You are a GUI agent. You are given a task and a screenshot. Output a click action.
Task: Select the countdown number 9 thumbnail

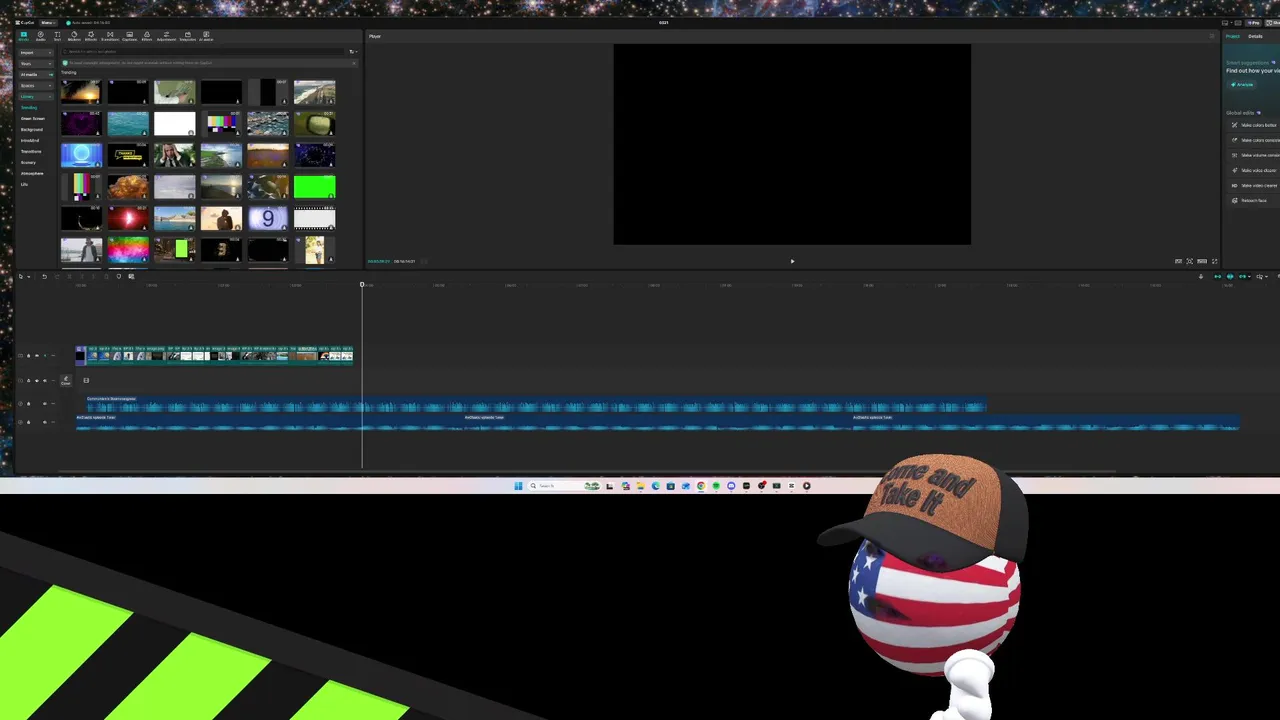click(268, 218)
